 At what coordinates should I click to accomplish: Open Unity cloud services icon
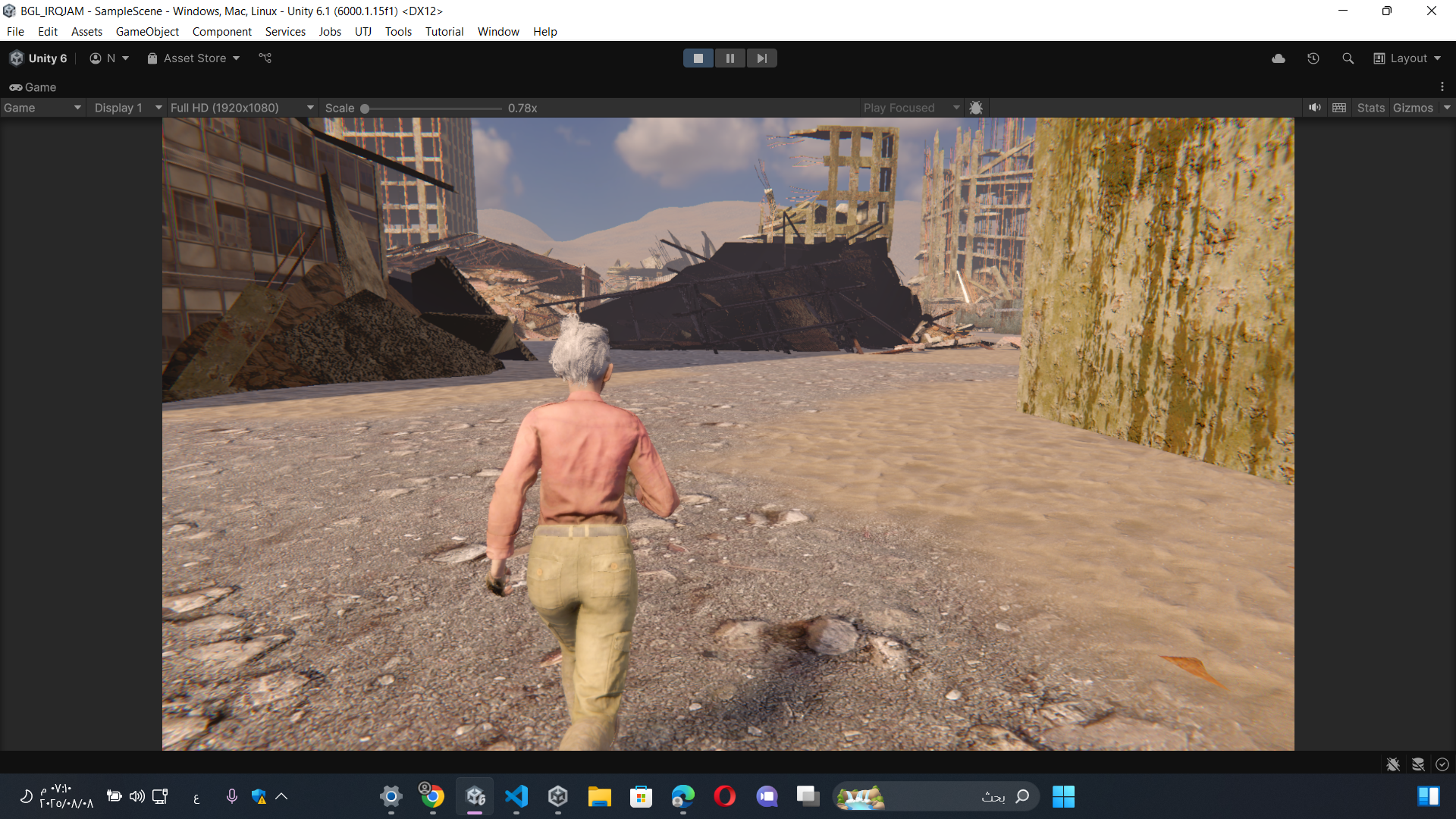[1279, 58]
